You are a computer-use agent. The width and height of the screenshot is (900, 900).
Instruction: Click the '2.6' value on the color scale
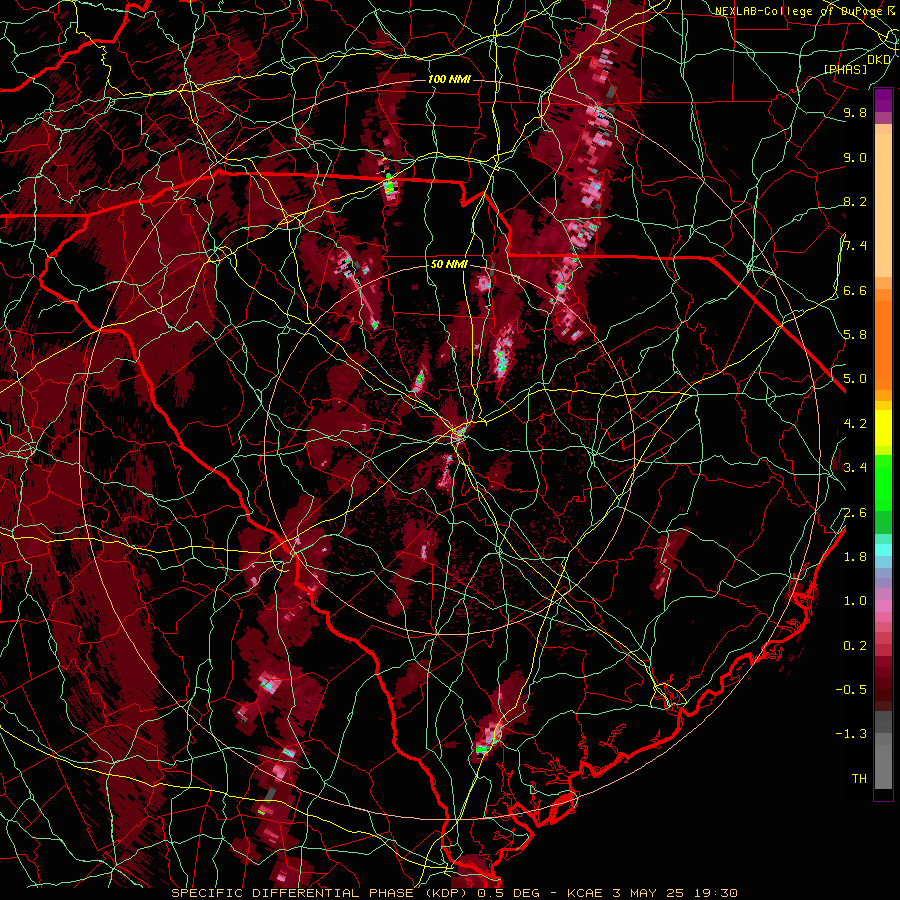coord(855,513)
